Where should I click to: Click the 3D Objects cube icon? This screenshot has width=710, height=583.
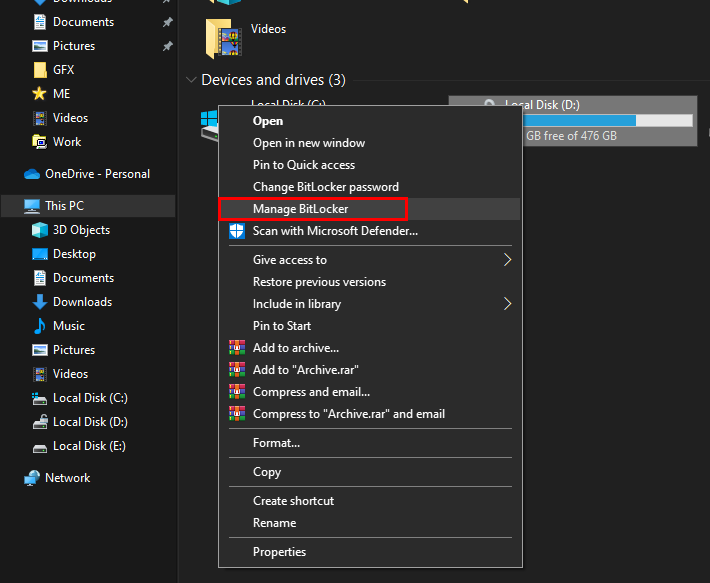pos(40,230)
